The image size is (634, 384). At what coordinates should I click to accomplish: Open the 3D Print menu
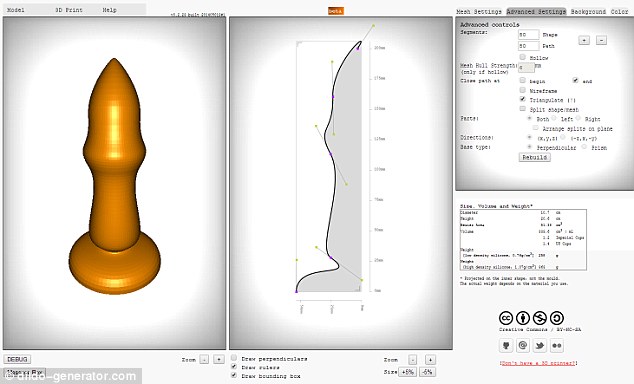[x=69, y=10]
